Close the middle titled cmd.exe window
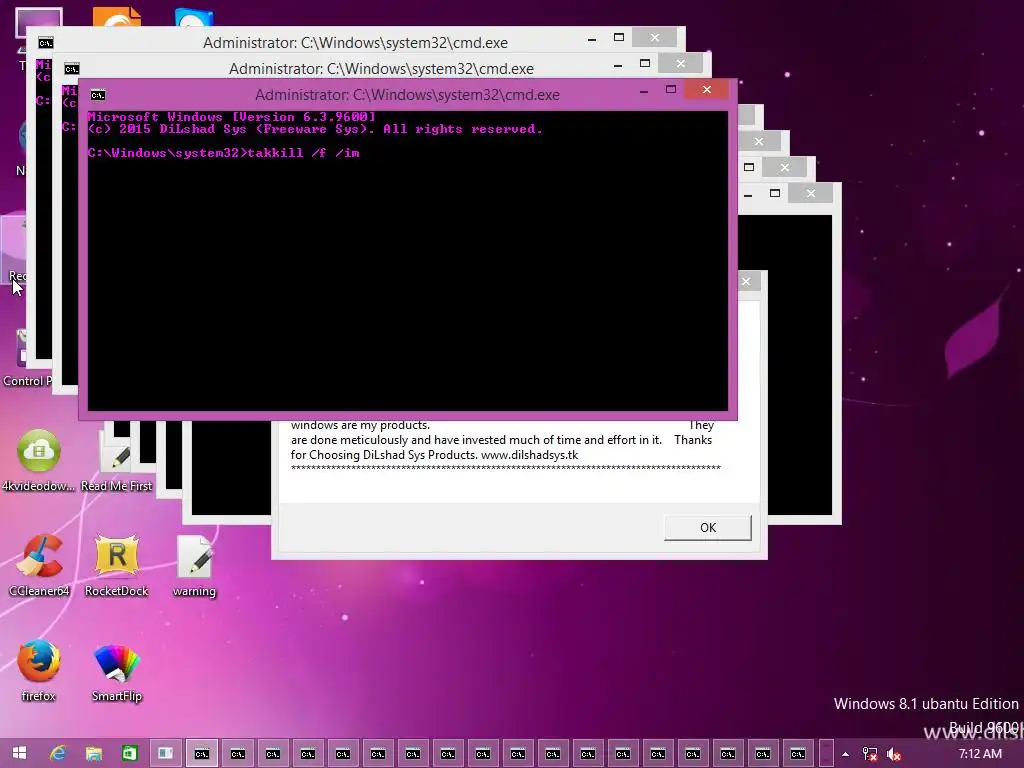Screen dimensions: 1024x768 [680, 63]
